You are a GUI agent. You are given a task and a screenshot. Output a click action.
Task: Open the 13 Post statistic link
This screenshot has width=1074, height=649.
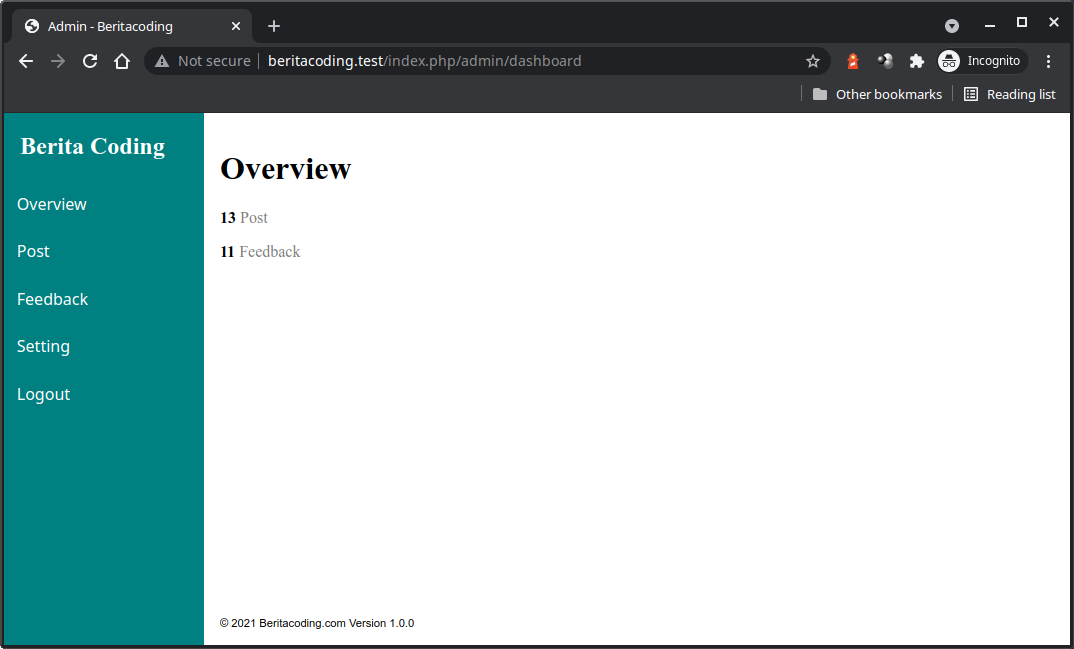click(244, 217)
